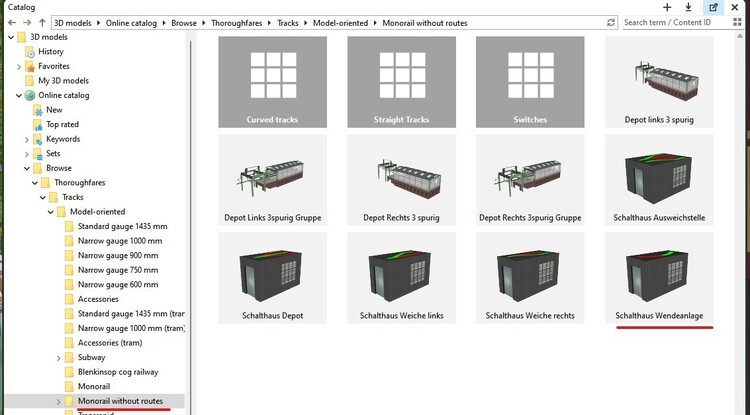Select Depot Rechts 3spurig Gruppe model
The width and height of the screenshot is (750, 415).
click(x=530, y=180)
